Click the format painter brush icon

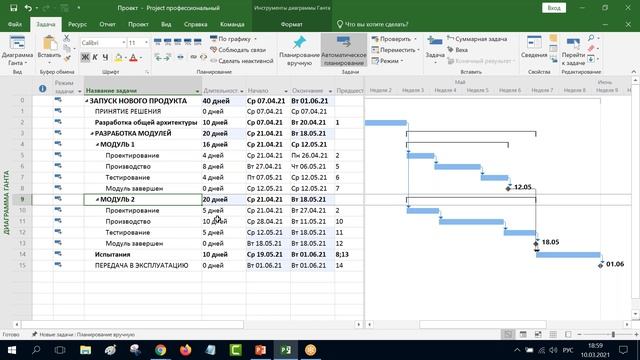[x=67, y=58]
